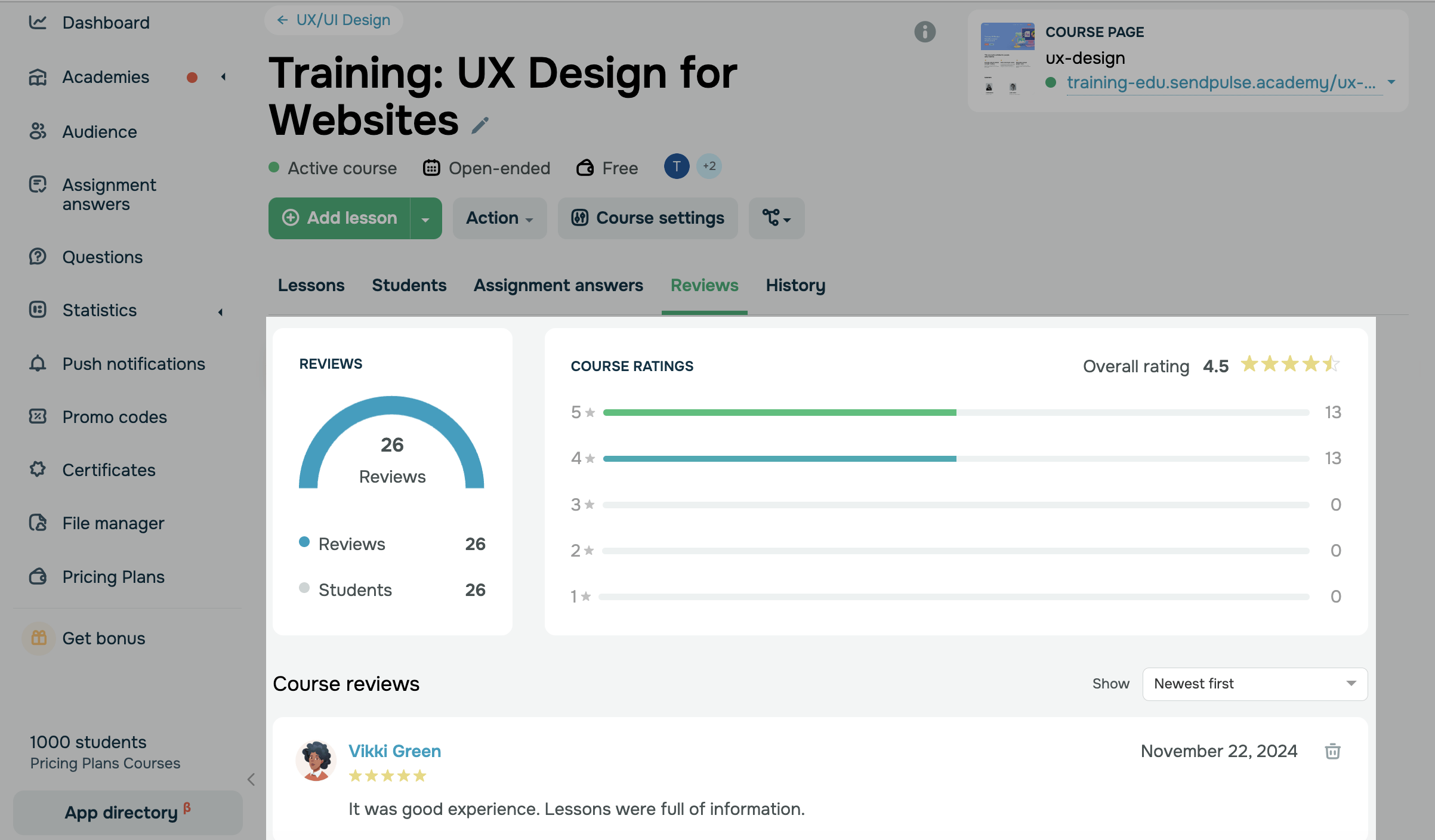Click the Get bonus gift icon
The width and height of the screenshot is (1435, 840).
tap(39, 638)
